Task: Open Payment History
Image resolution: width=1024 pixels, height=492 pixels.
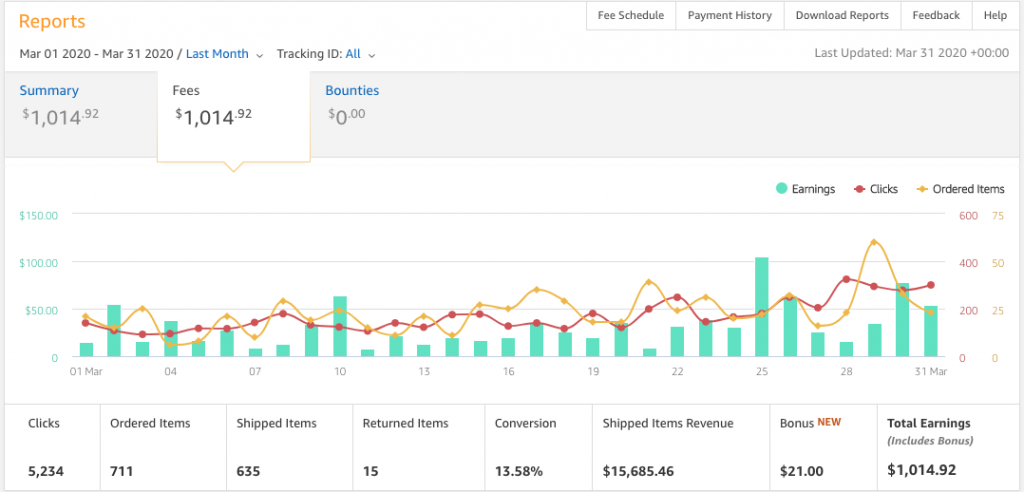Action: 730,16
